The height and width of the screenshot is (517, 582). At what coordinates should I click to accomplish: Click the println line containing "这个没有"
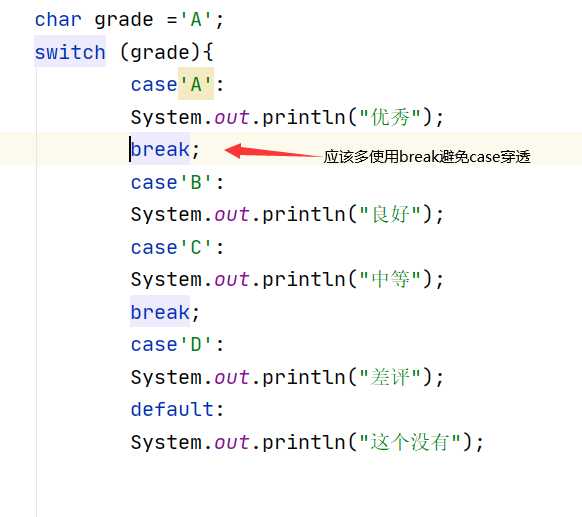pyautogui.click(x=307, y=442)
